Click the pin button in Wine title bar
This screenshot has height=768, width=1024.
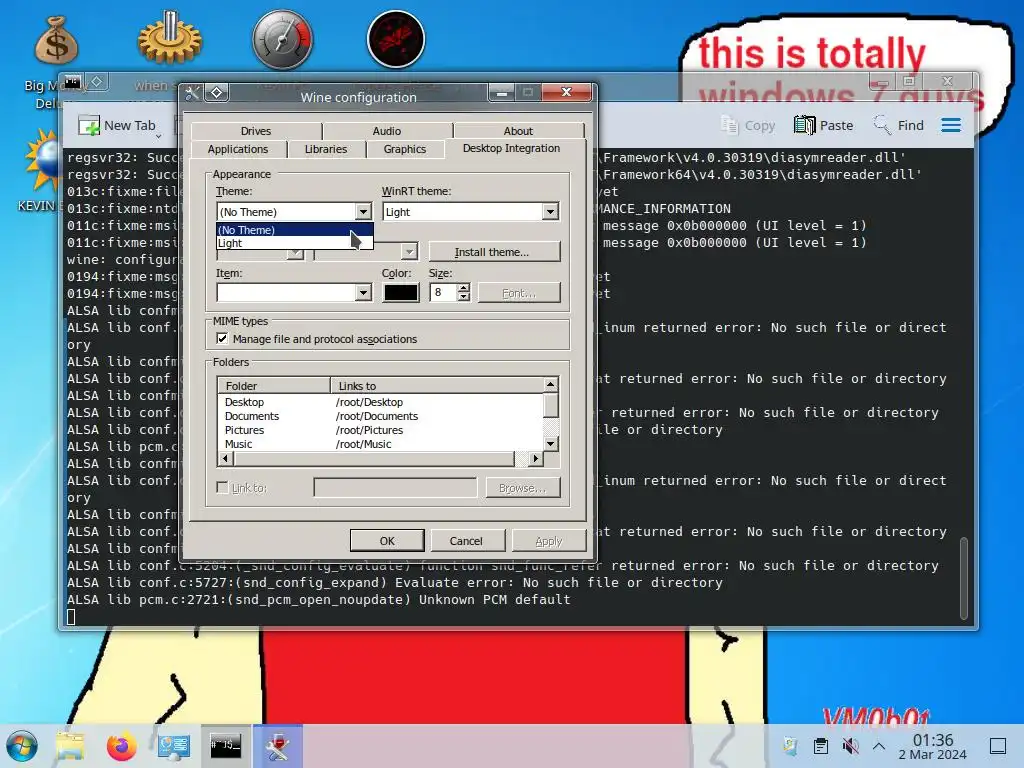[217, 93]
